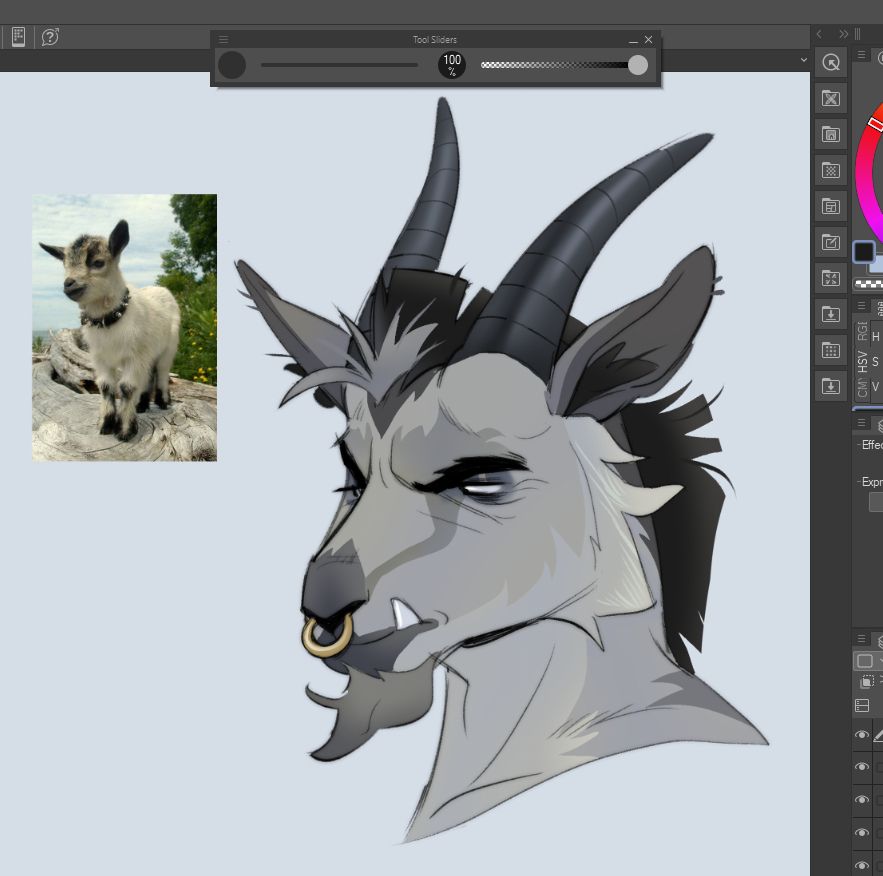Click the pen icon on the top layer row

(878, 735)
